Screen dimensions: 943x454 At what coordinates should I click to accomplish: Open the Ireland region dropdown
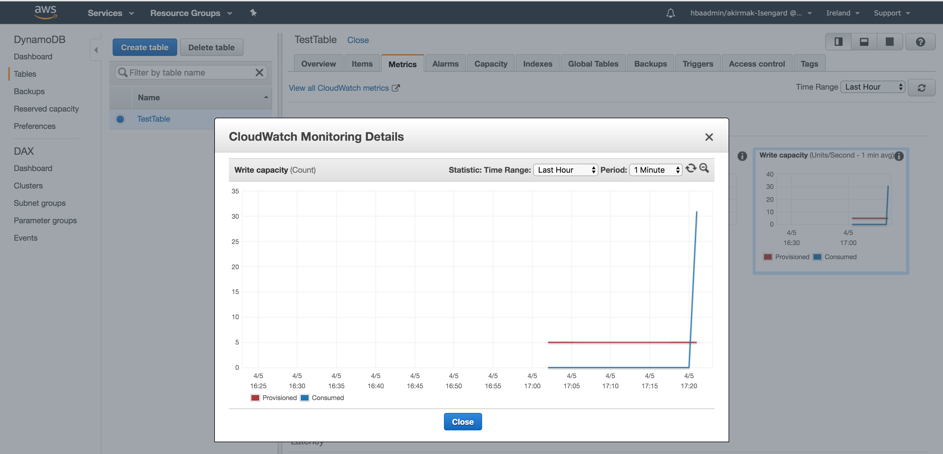point(842,13)
